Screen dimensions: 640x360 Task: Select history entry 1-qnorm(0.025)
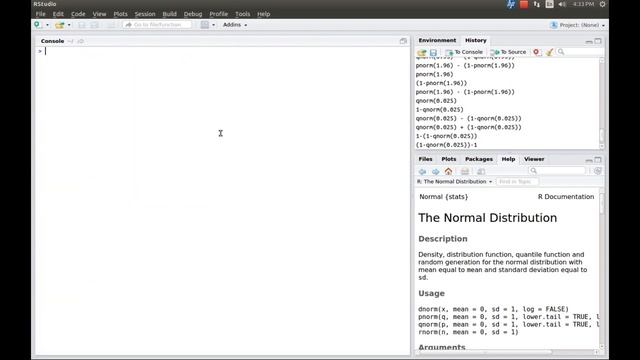tap(440, 109)
